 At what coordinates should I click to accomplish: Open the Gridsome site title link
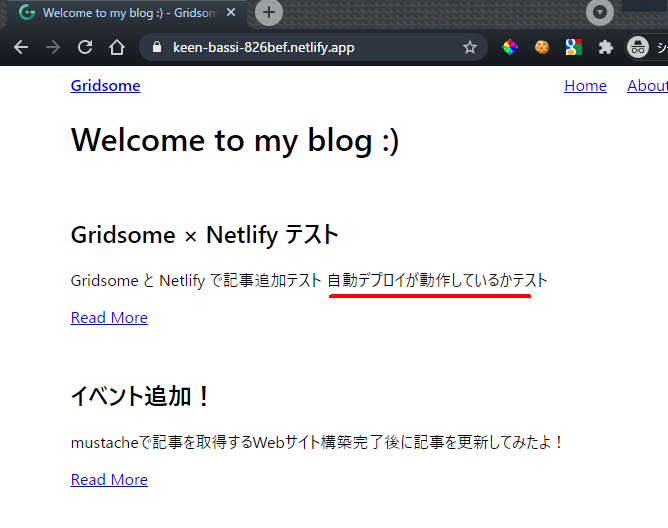pyautogui.click(x=106, y=86)
